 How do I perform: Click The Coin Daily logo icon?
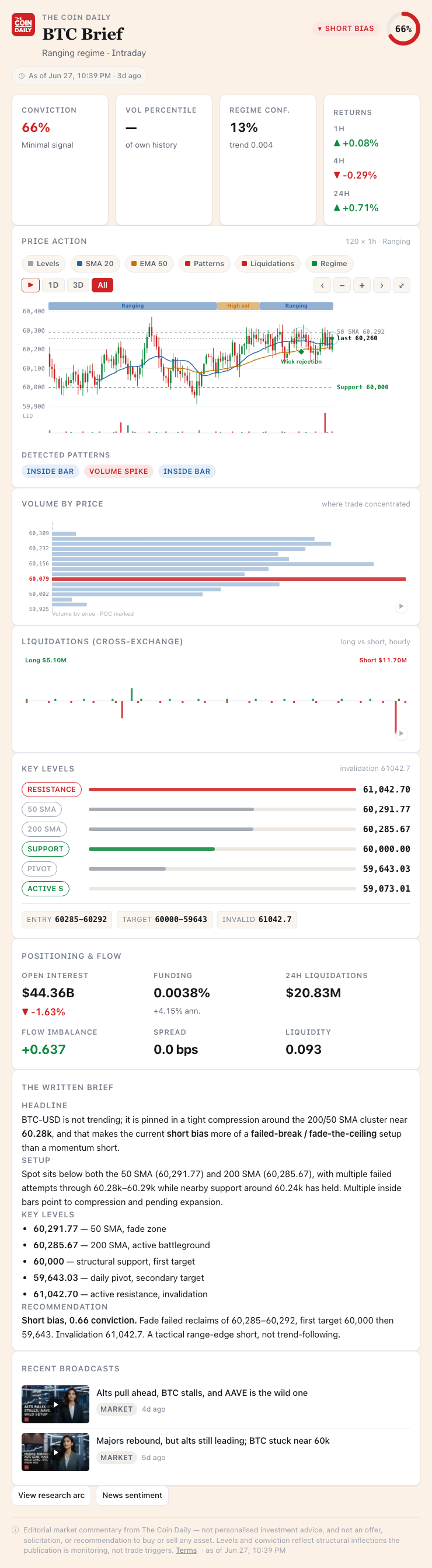[x=23, y=26]
